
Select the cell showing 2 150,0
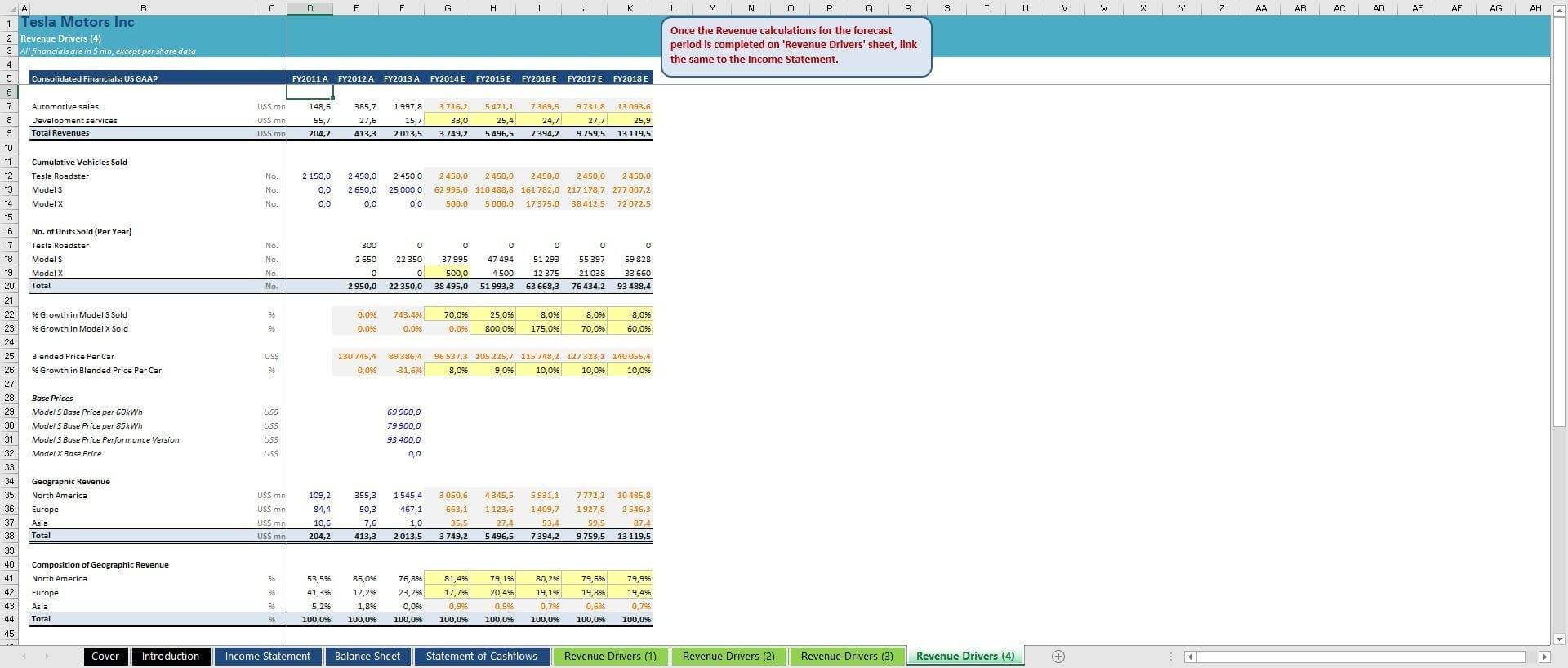[310, 176]
